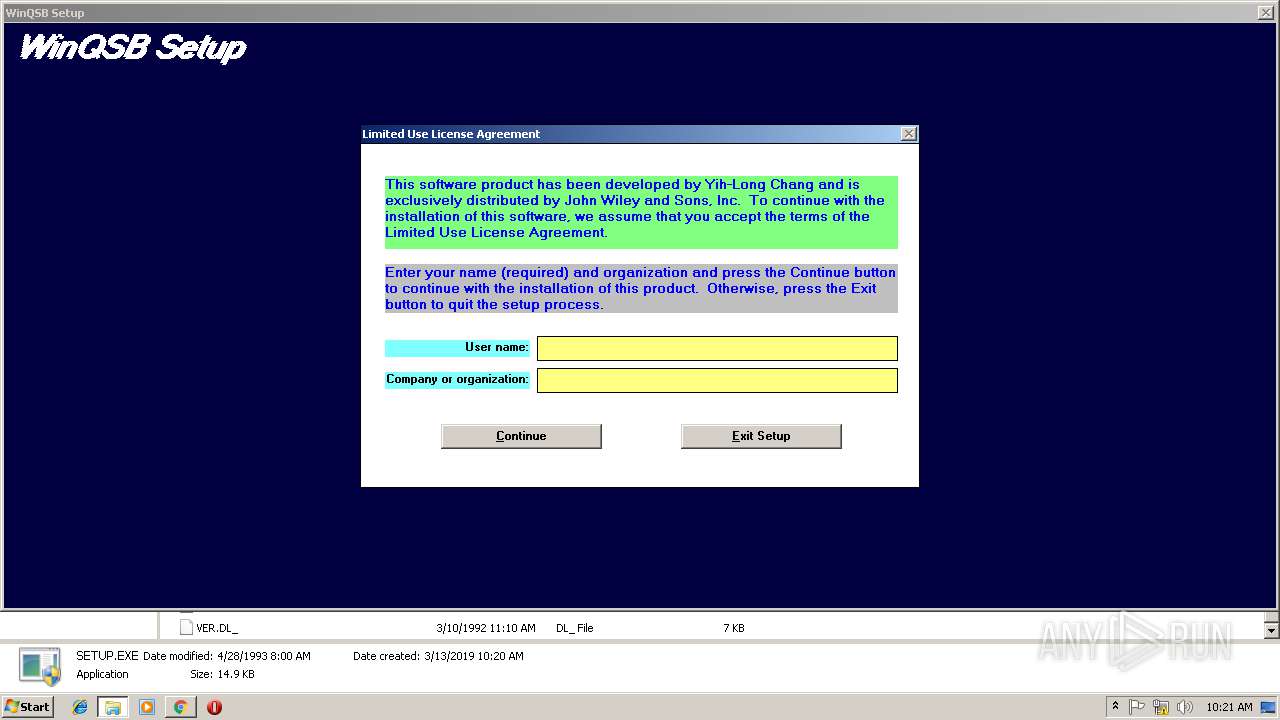
Task: Click the Show Desktop button
Action: (x=1270, y=707)
